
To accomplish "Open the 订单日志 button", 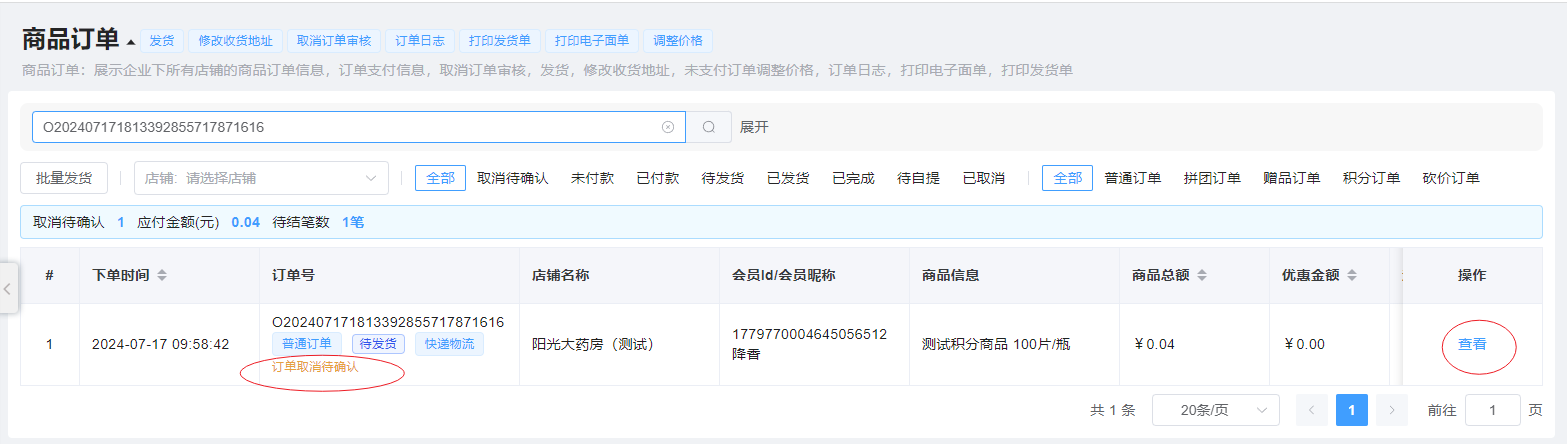I will (420, 41).
